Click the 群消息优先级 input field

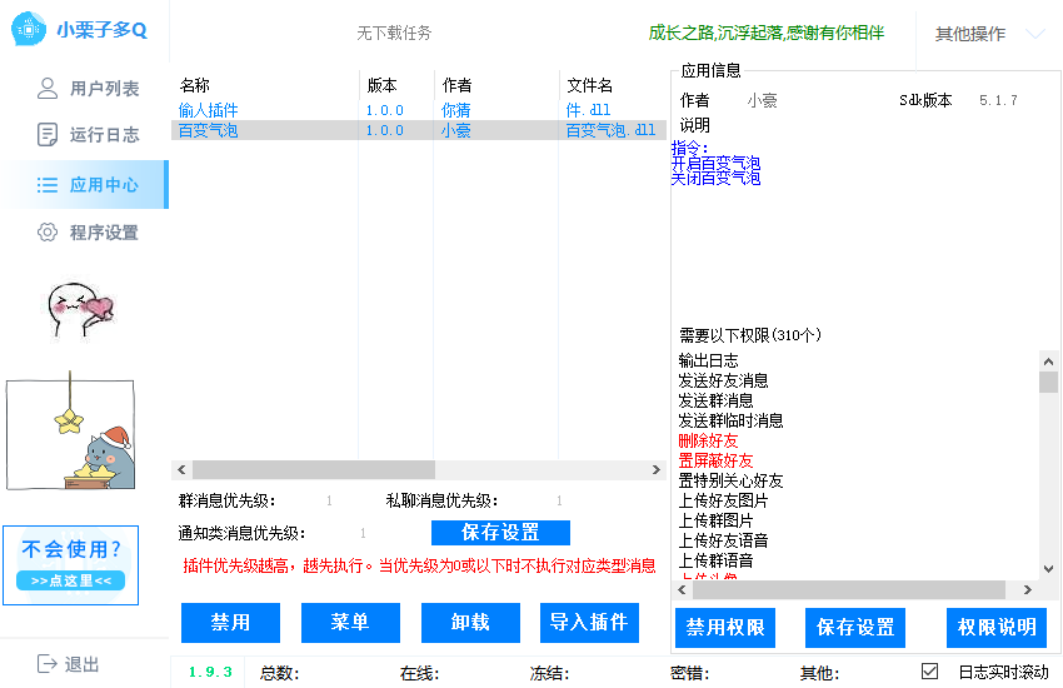(x=330, y=498)
